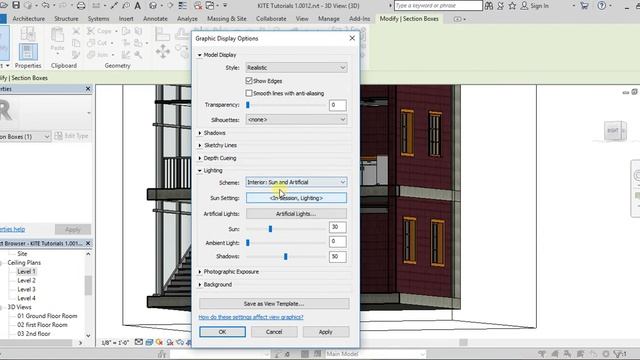Click the dialog Apply button
This screenshot has width=640, height=360.
point(326,332)
